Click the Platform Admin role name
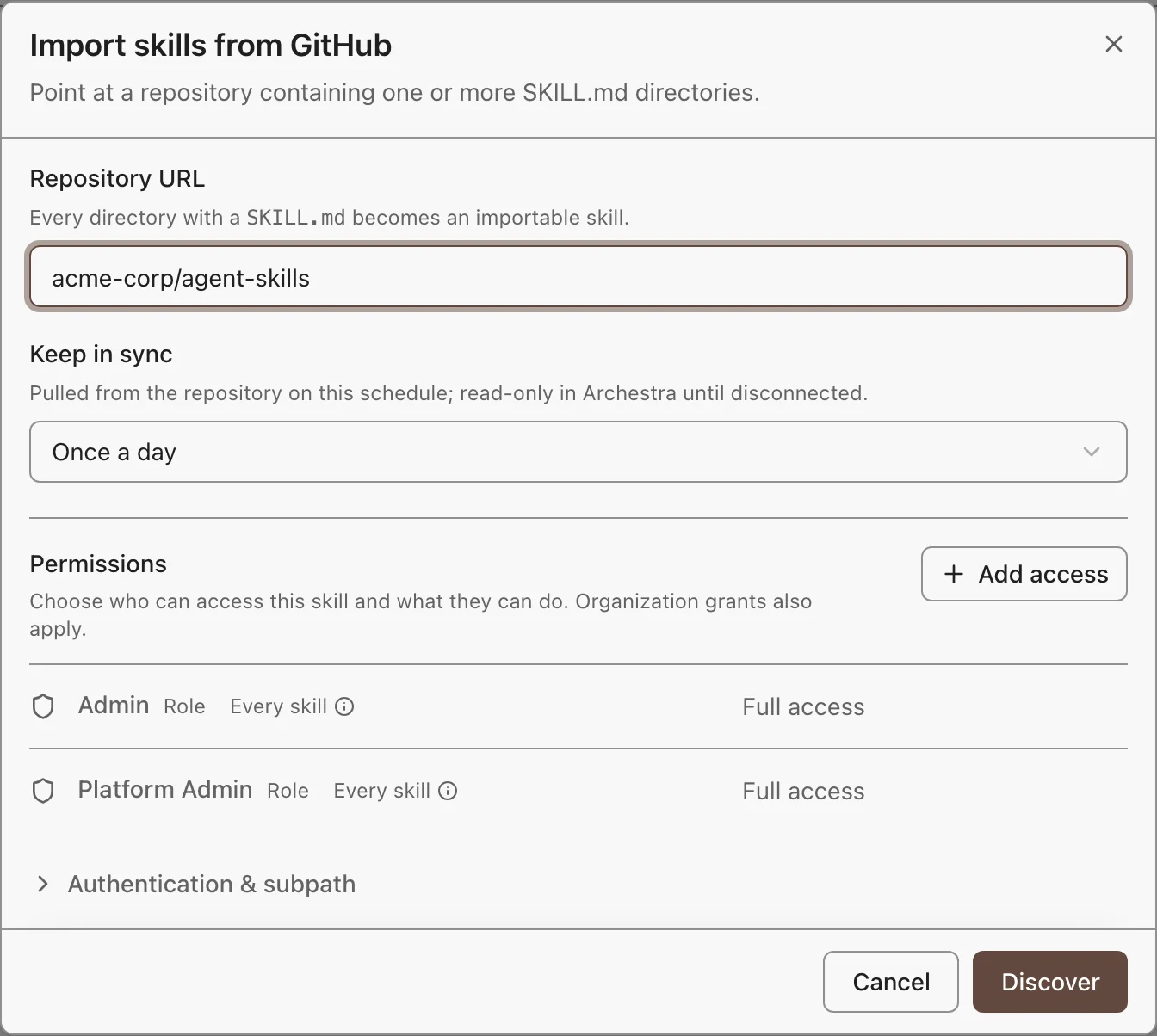 [x=165, y=789]
